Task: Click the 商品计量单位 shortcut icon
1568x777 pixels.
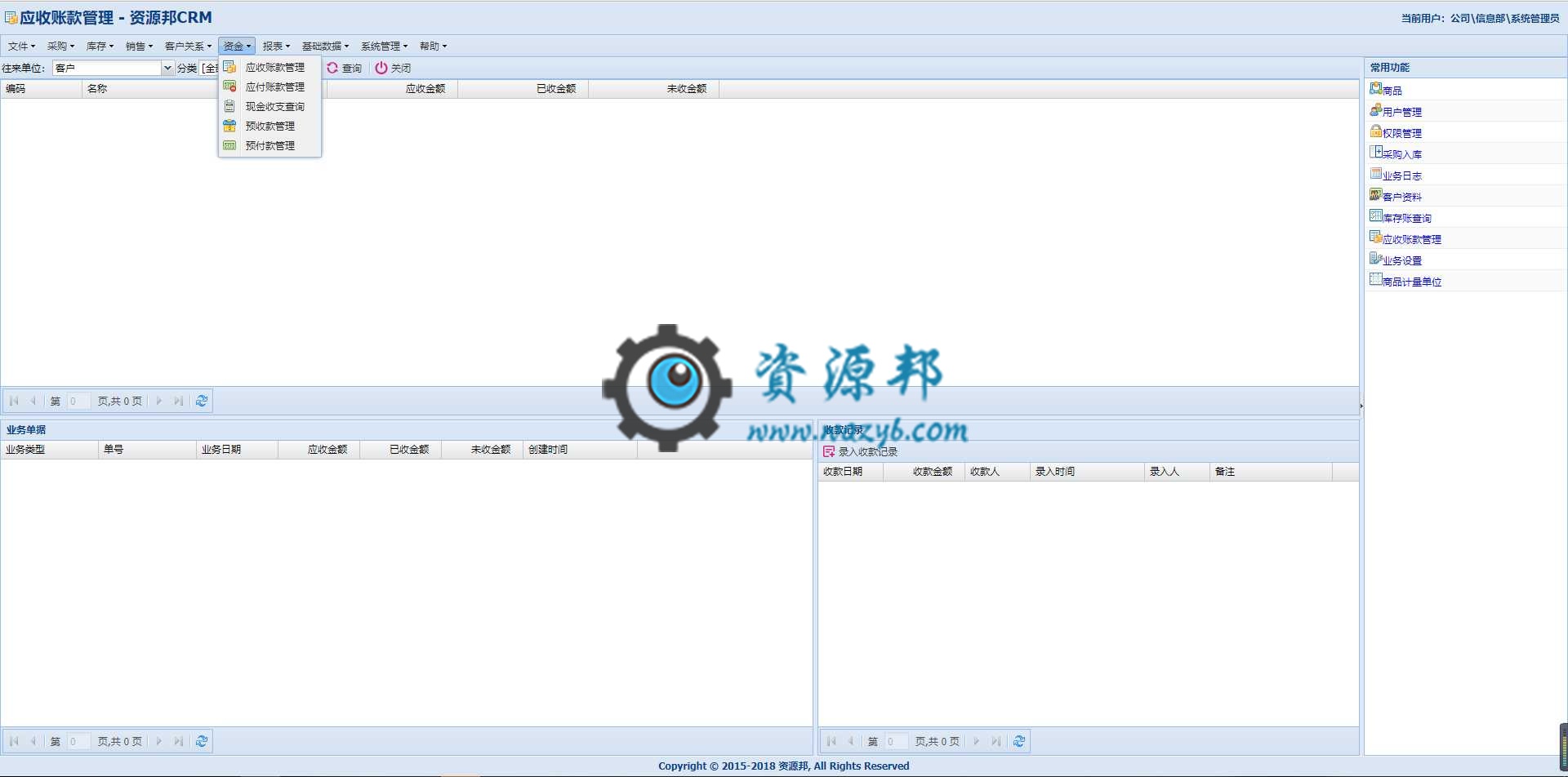Action: [1376, 280]
